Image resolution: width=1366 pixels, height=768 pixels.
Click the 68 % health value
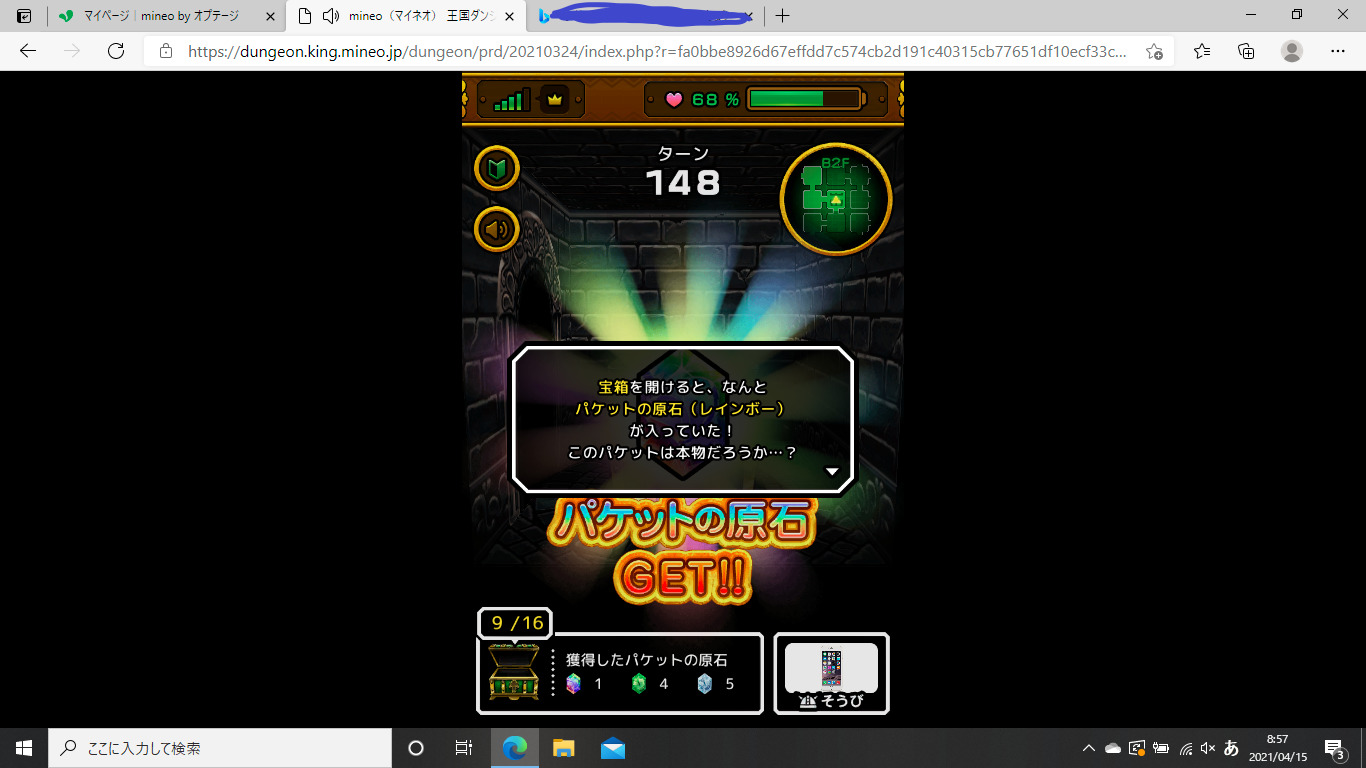tap(715, 99)
